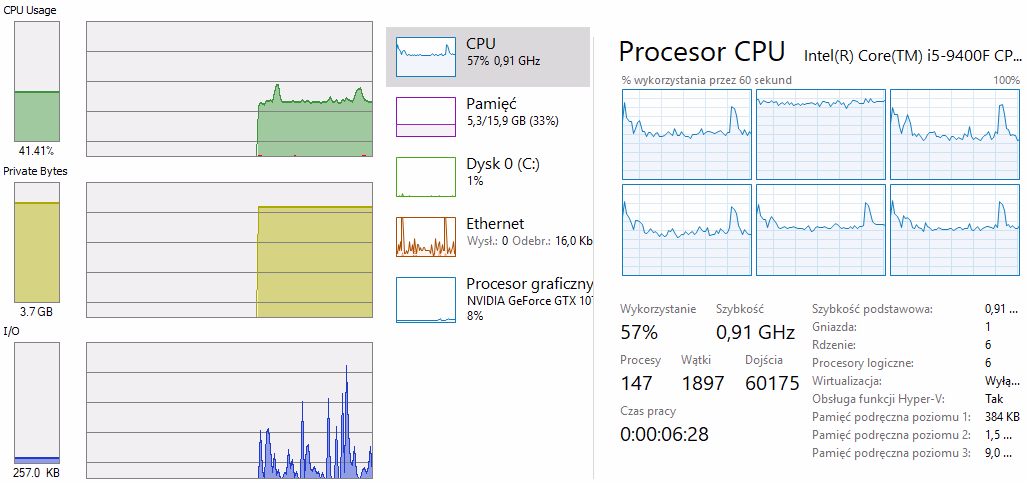
Task: Click the Procesor graficzny thumbnail graph
Action: pos(426,299)
